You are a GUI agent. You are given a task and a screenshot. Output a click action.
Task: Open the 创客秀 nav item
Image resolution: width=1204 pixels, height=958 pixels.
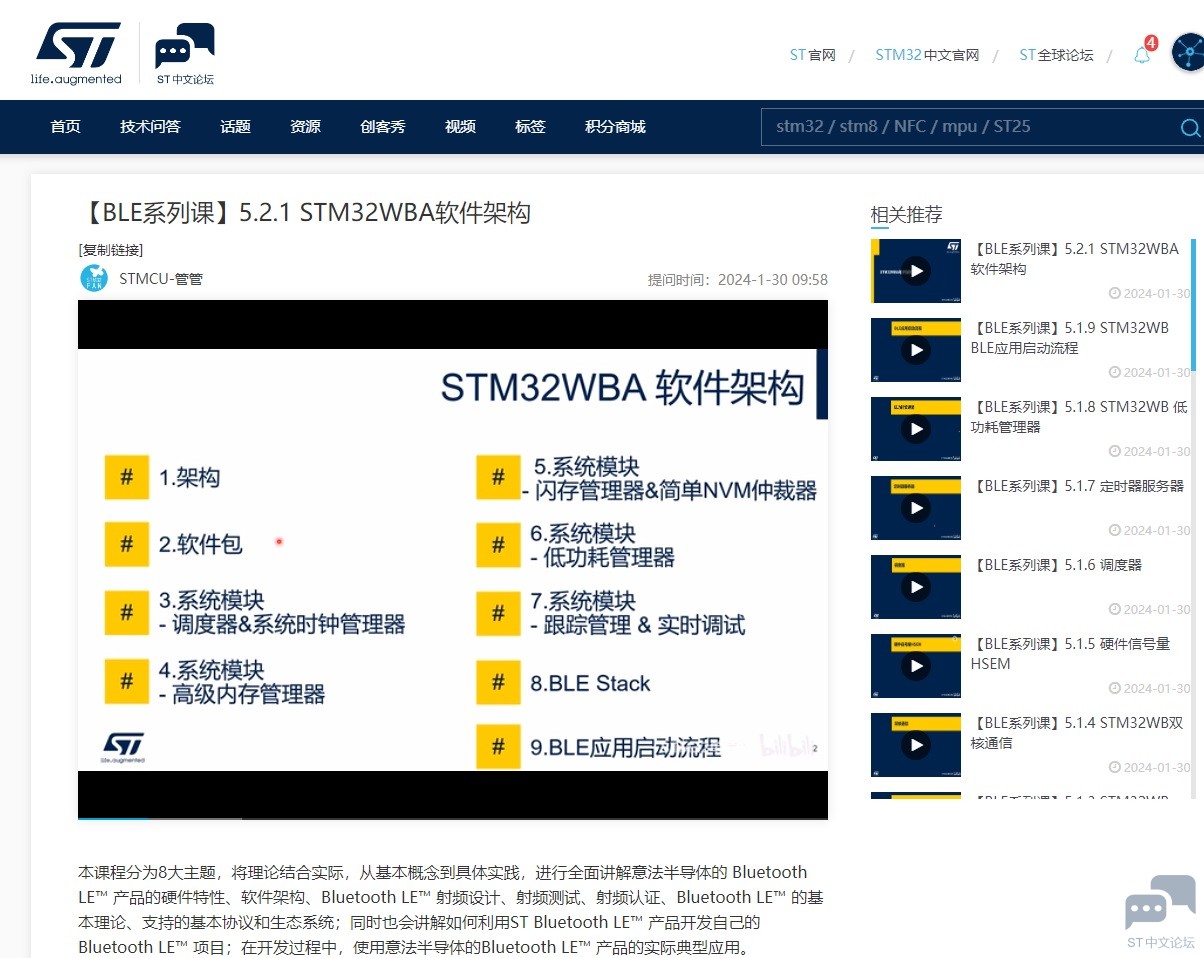click(383, 127)
